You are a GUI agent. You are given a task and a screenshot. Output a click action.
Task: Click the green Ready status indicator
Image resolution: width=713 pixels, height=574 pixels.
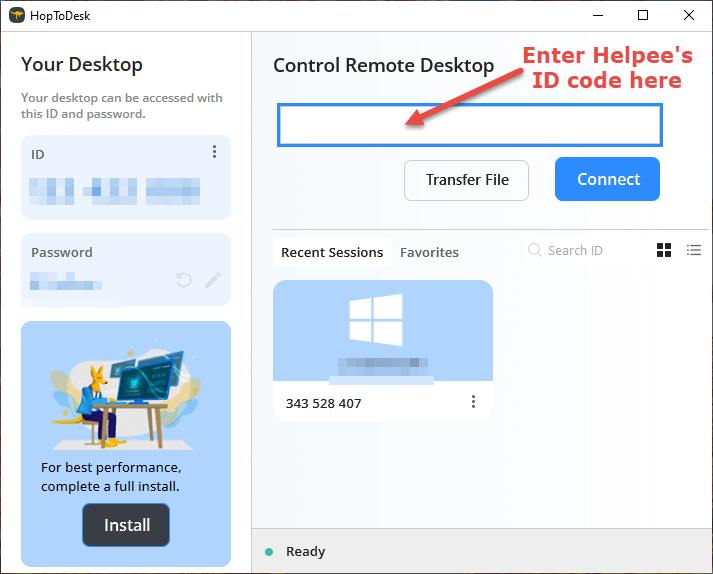[x=269, y=552]
